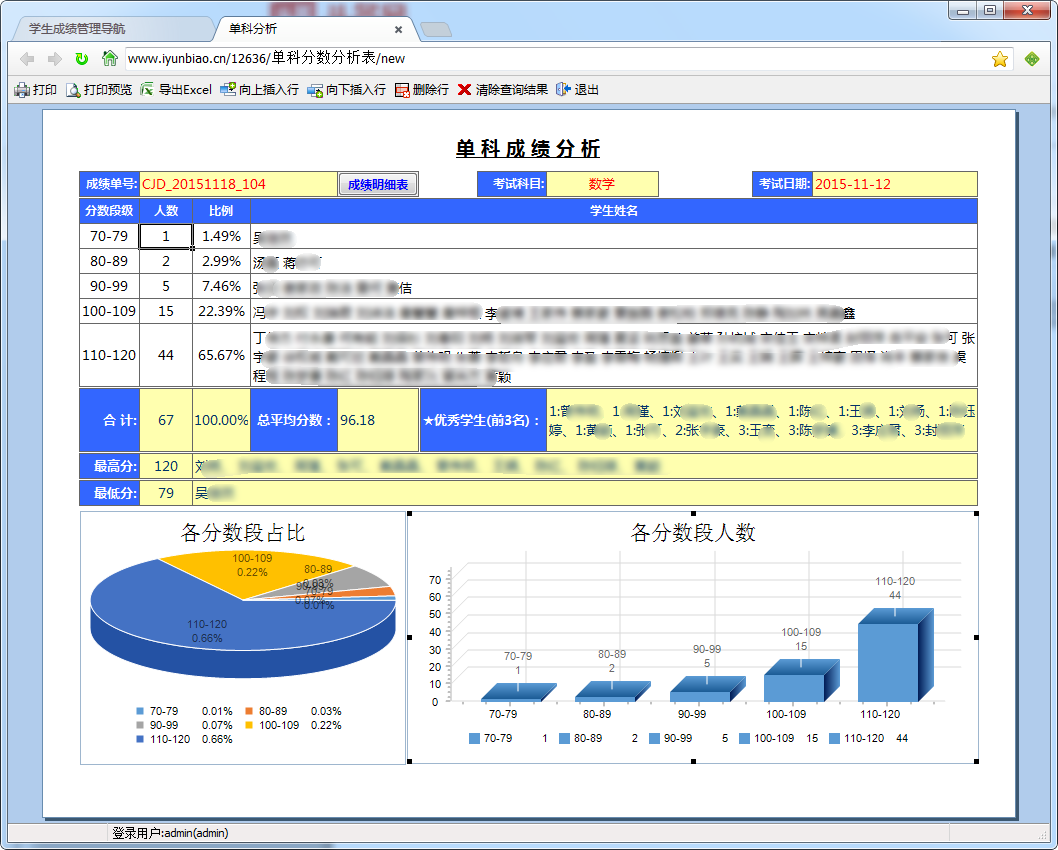
Task: Click the blue 110-120 pie slice
Action: point(202,617)
